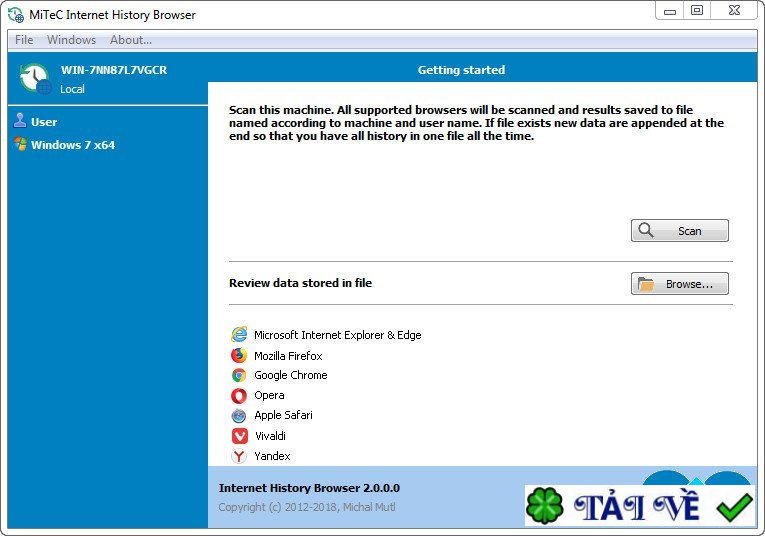This screenshot has width=765, height=536.
Task: Close the MiTeC Internet History Browser window
Action: click(734, 11)
